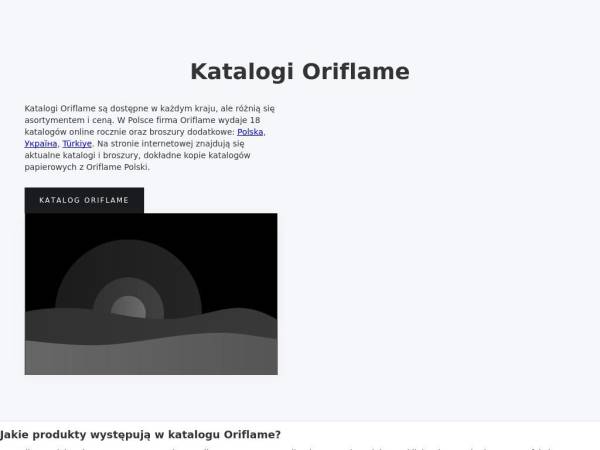Click the paragraph starting 'Katalogi Oriflame są dostępne'
Image resolution: width=600 pixels, height=450 pixels.
pos(150,138)
